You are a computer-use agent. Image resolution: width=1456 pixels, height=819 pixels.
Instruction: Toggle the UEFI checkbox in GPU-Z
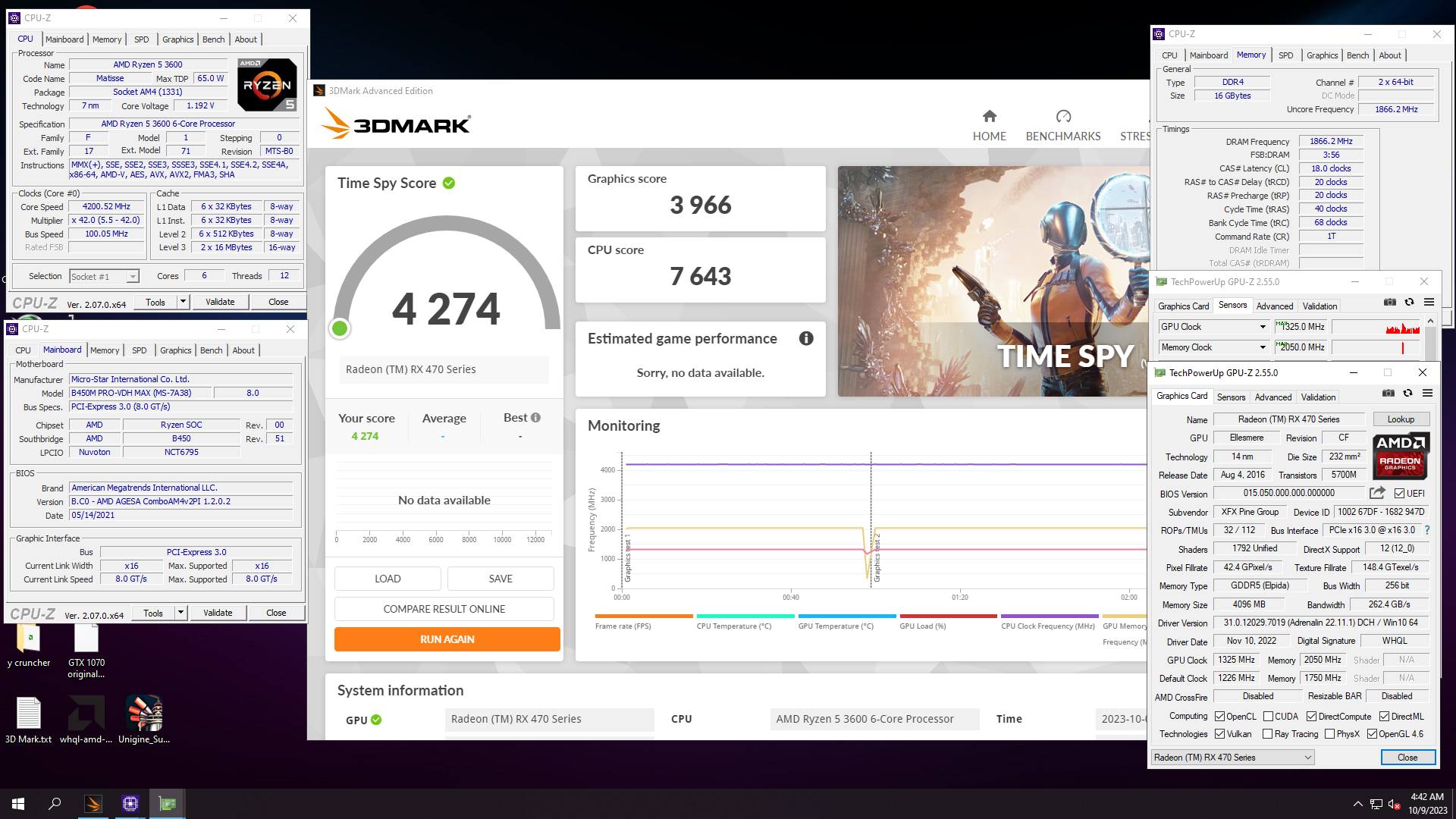1400,494
